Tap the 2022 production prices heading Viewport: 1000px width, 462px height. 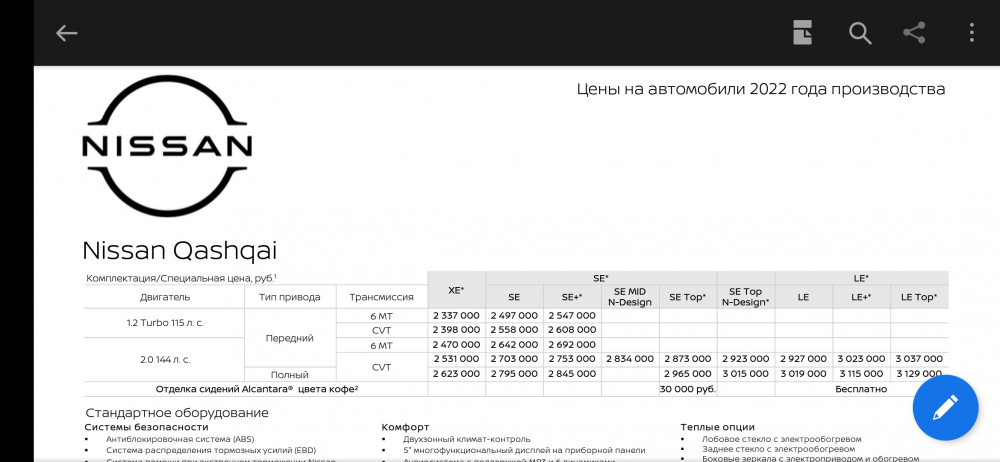tap(760, 89)
